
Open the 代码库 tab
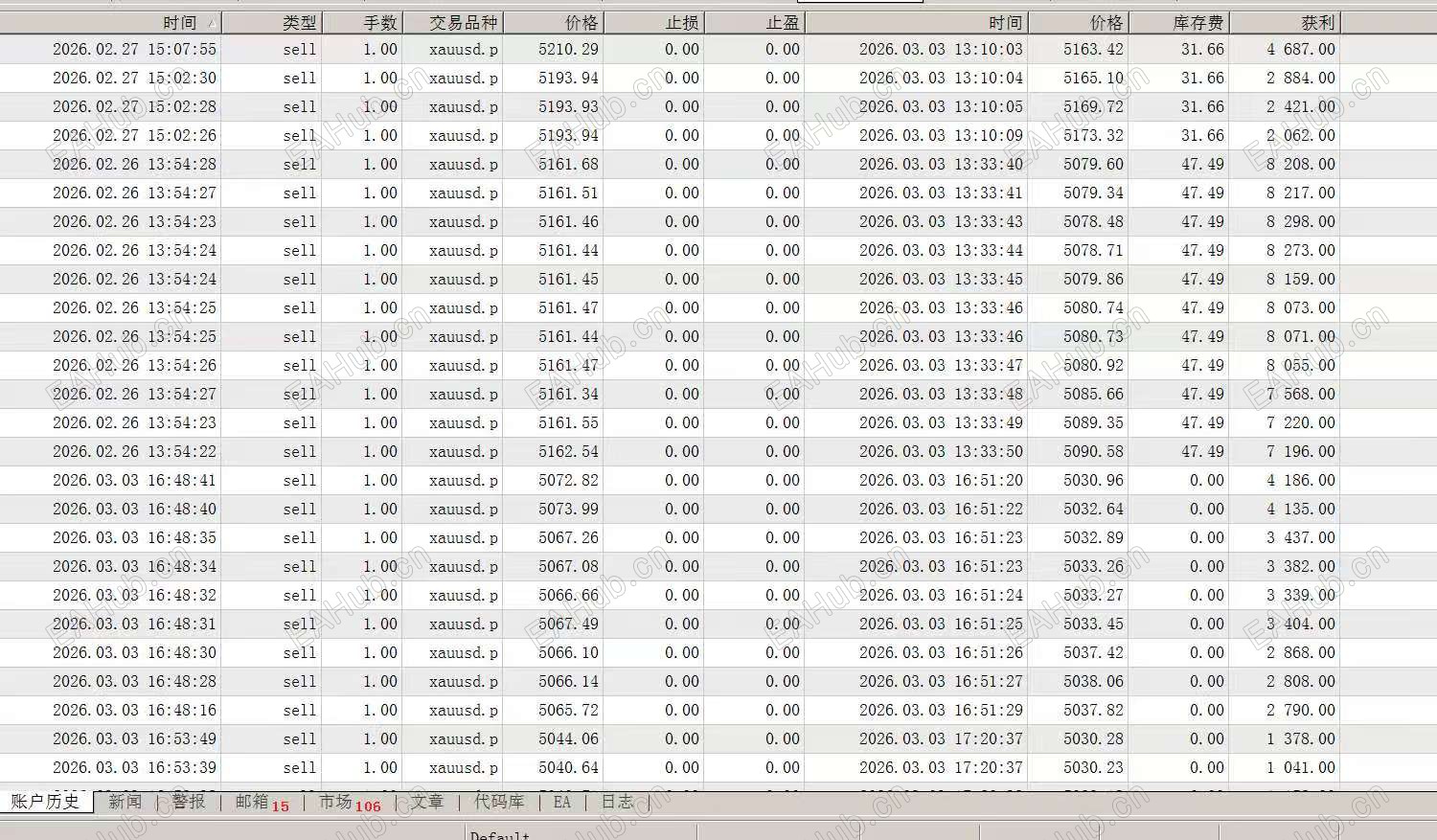(500, 802)
